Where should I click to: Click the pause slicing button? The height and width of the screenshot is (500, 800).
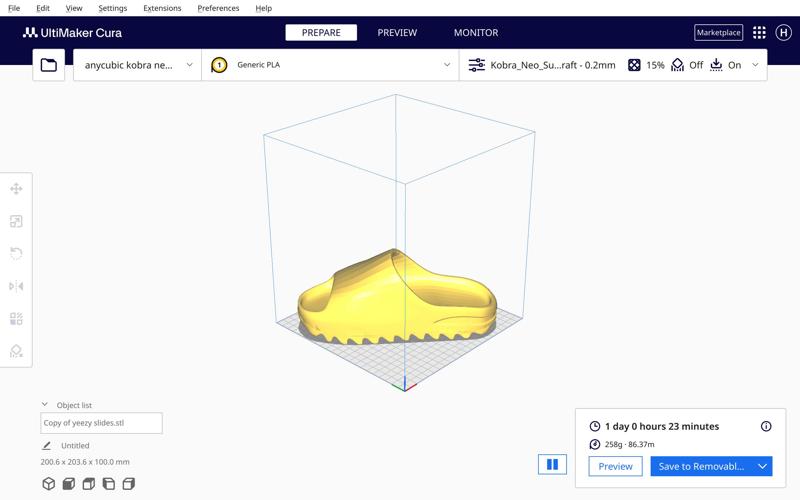(552, 464)
